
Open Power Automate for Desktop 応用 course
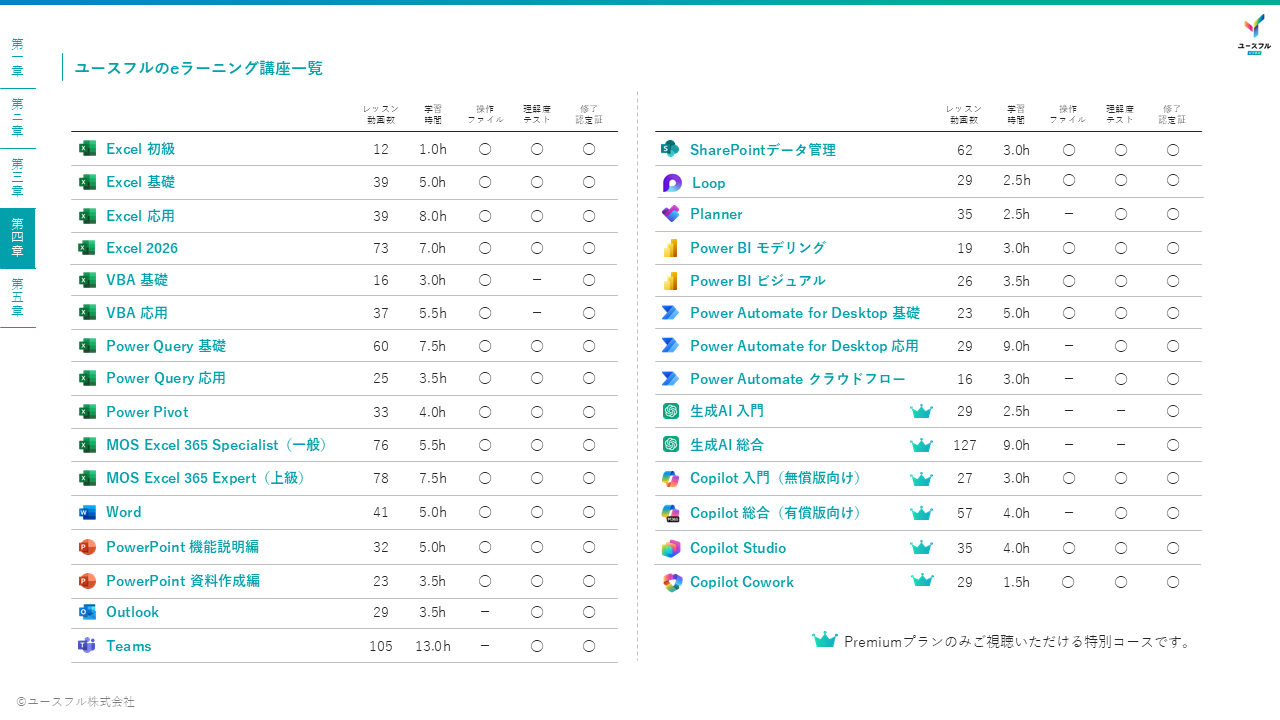point(804,346)
